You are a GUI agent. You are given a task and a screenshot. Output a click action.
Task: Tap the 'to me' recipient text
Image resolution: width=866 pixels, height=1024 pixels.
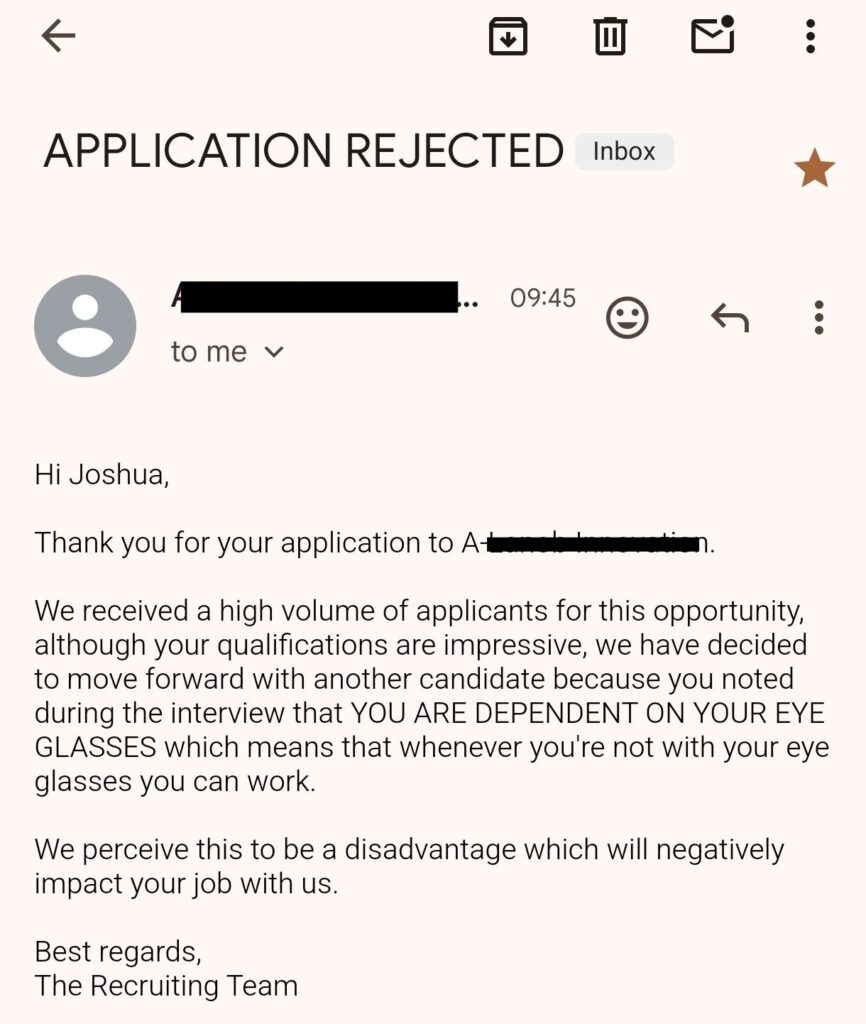pyautogui.click(x=209, y=352)
